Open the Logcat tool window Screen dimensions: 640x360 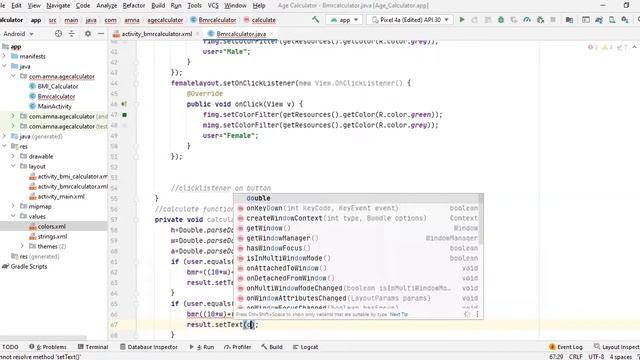click(305, 347)
